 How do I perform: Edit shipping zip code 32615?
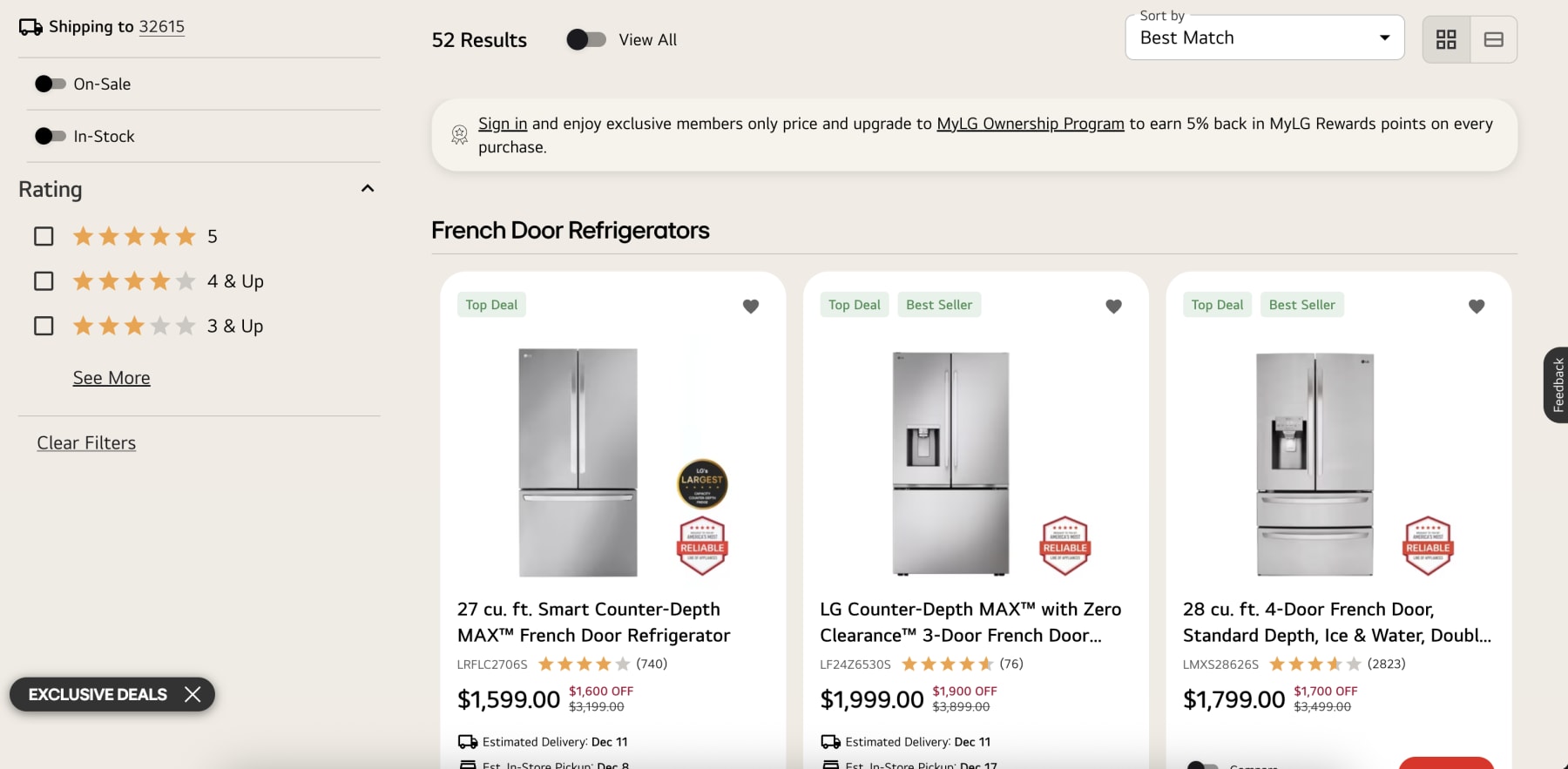coord(162,26)
